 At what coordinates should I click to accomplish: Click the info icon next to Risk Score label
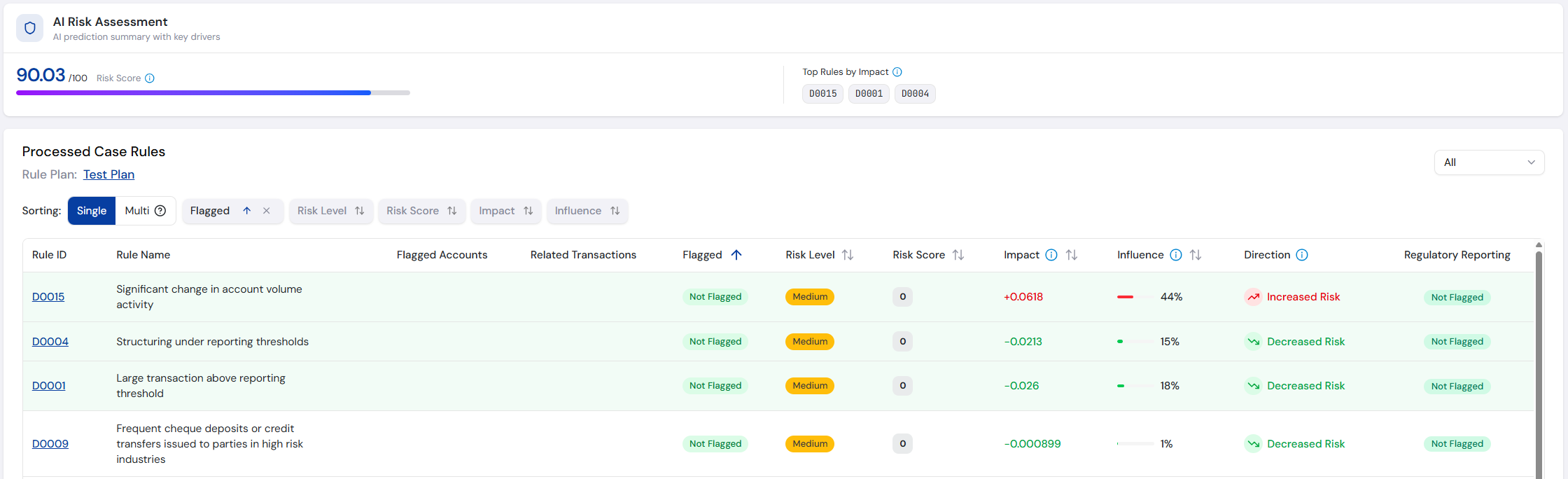coord(150,78)
